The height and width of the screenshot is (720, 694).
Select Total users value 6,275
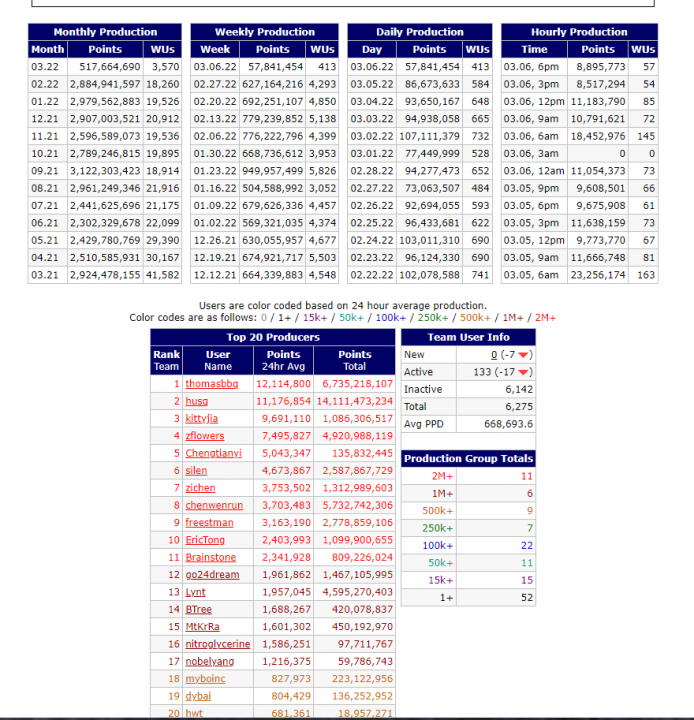click(x=519, y=407)
